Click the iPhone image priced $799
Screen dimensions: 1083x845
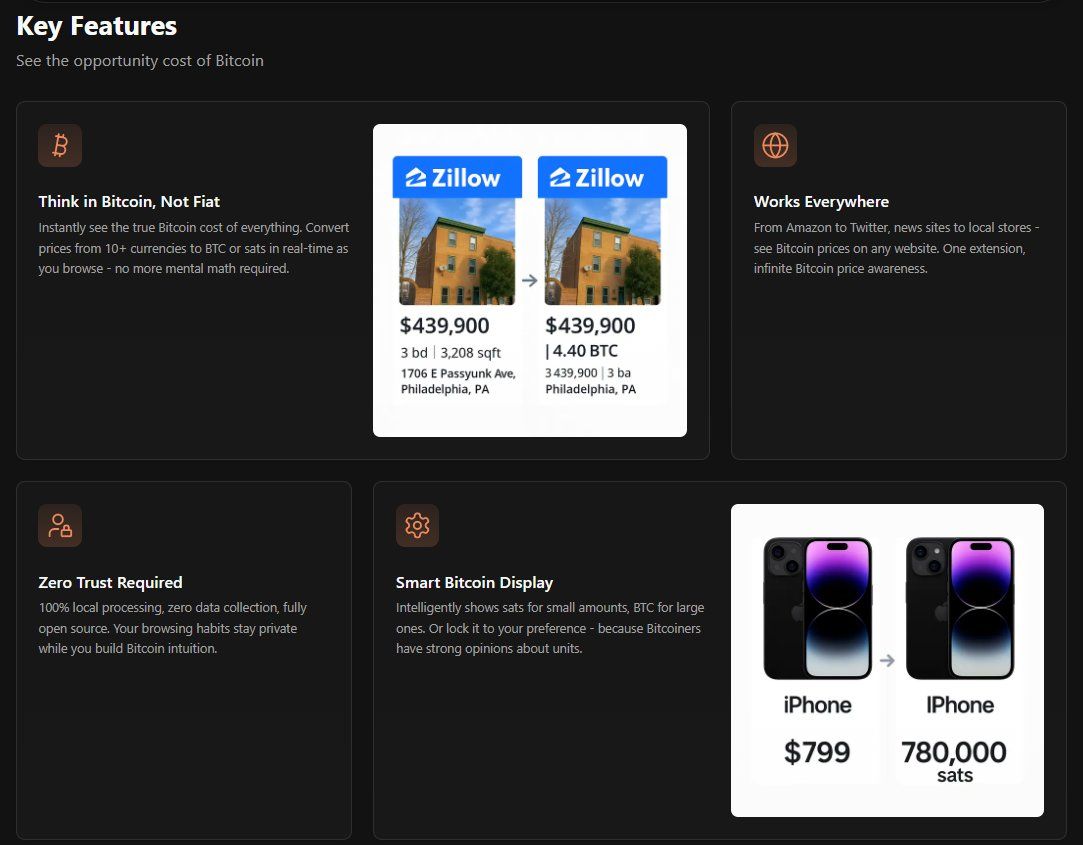pyautogui.click(x=817, y=608)
